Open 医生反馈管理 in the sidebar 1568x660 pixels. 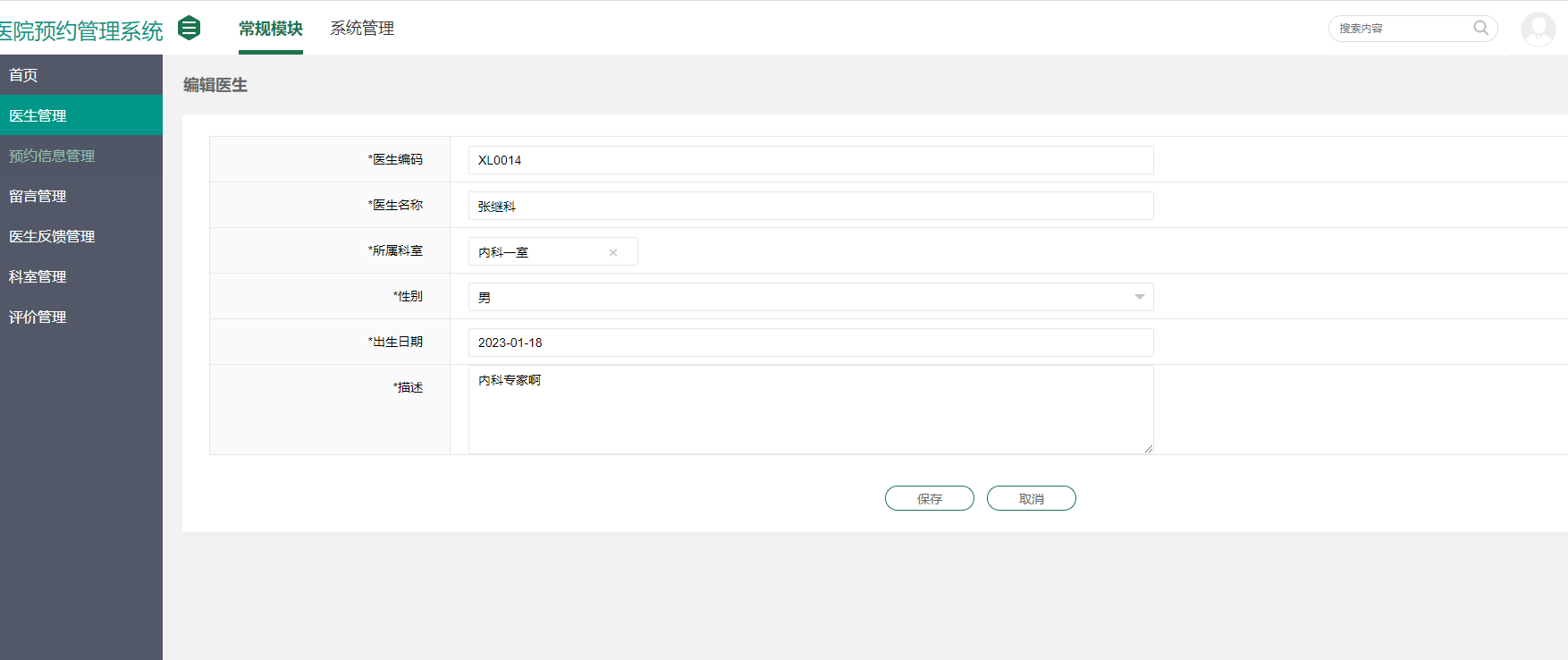pyautogui.click(x=81, y=236)
